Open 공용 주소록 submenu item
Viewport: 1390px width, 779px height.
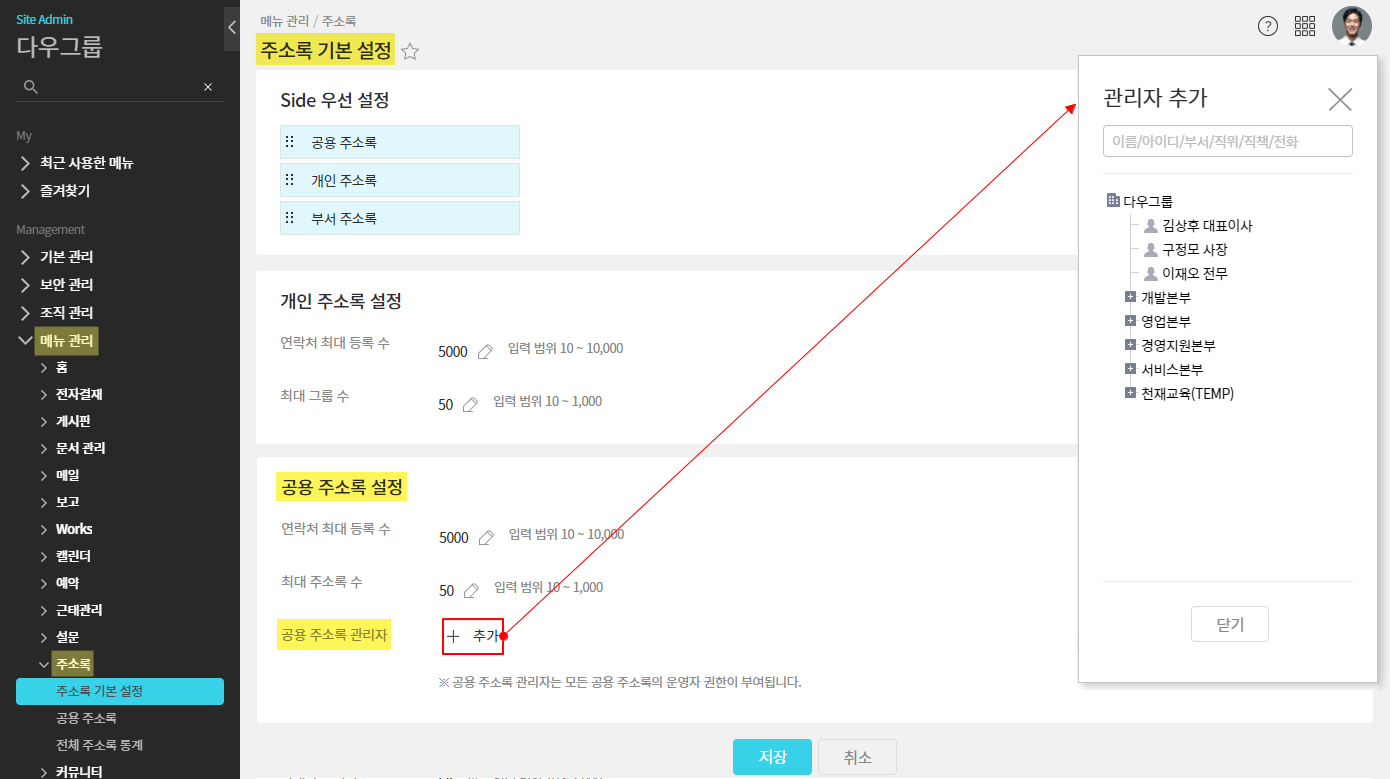click(x=87, y=718)
